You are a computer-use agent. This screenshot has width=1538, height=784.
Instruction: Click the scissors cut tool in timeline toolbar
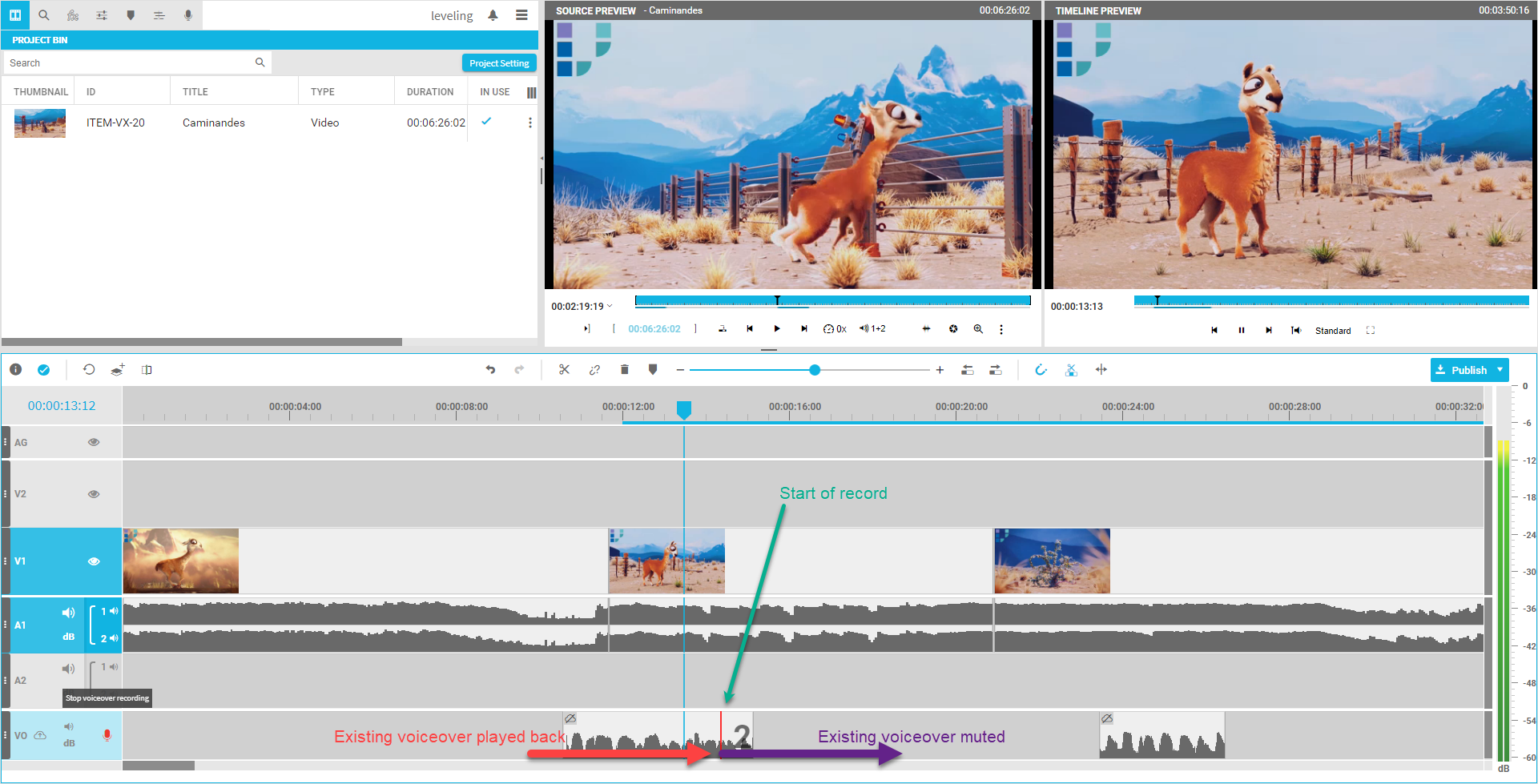564,370
